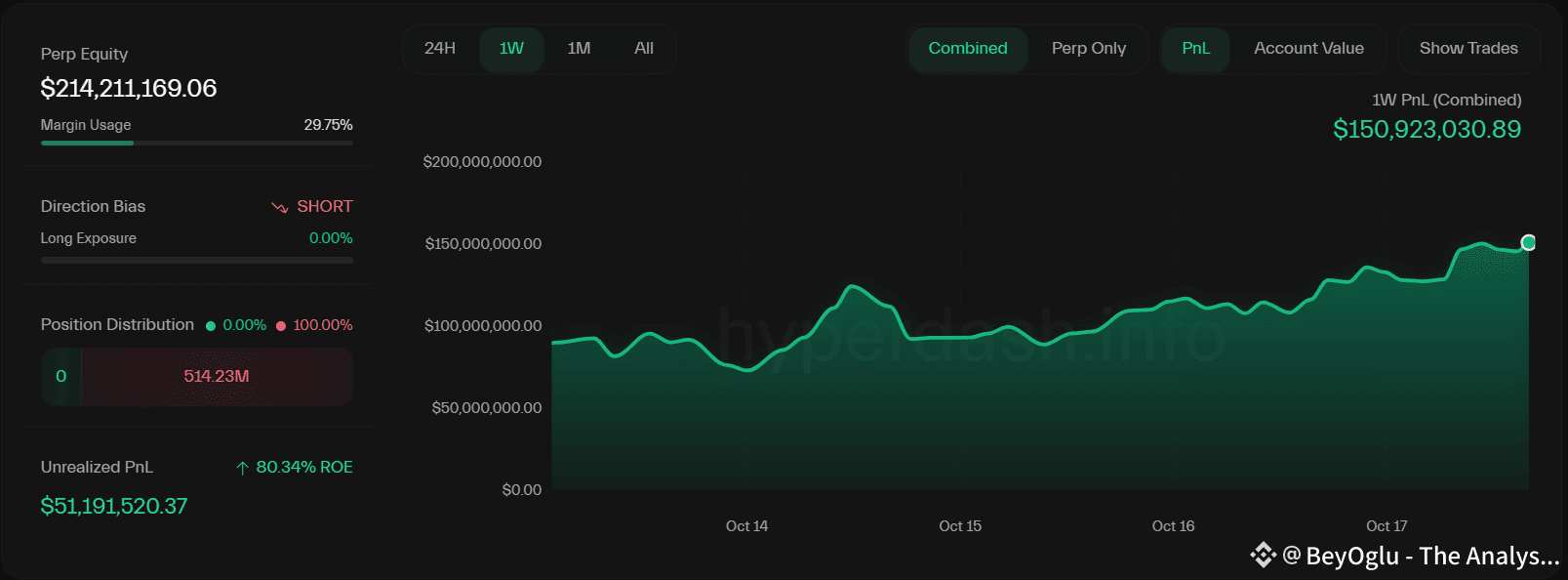The width and height of the screenshot is (1568, 580).
Task: Click the Oct 14 axis label
Action: click(x=746, y=526)
